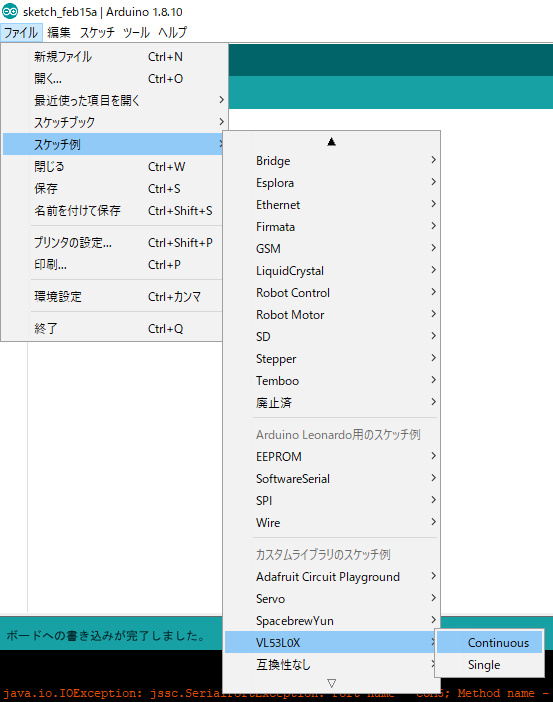The image size is (553, 702).
Task: Open 環境設定 preferences
Action: (x=112, y=296)
